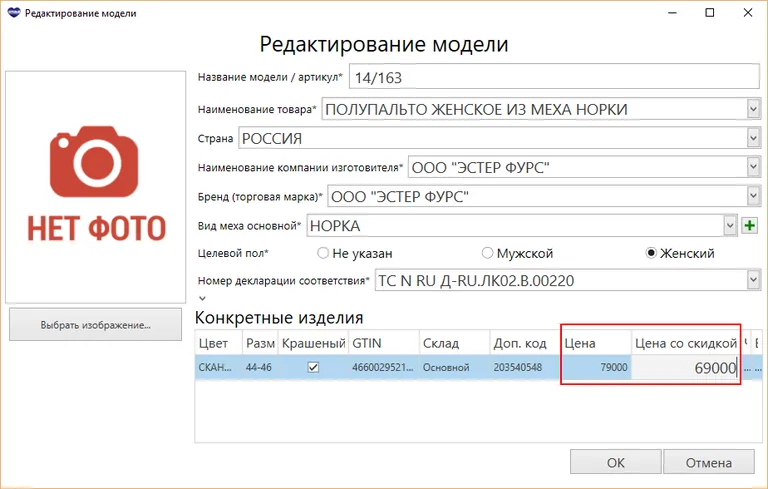Select the 'Не указан' gender radio button
The width and height of the screenshot is (768, 489).
pyautogui.click(x=323, y=254)
